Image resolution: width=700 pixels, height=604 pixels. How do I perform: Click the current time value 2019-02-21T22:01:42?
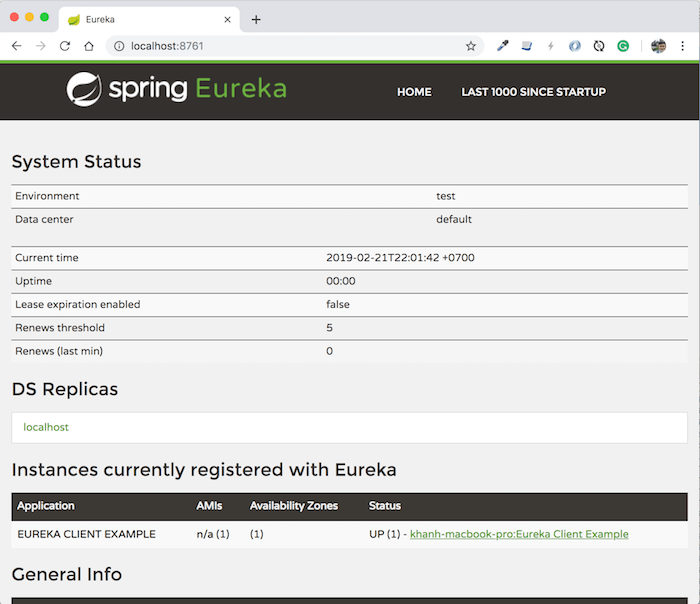[x=400, y=258]
